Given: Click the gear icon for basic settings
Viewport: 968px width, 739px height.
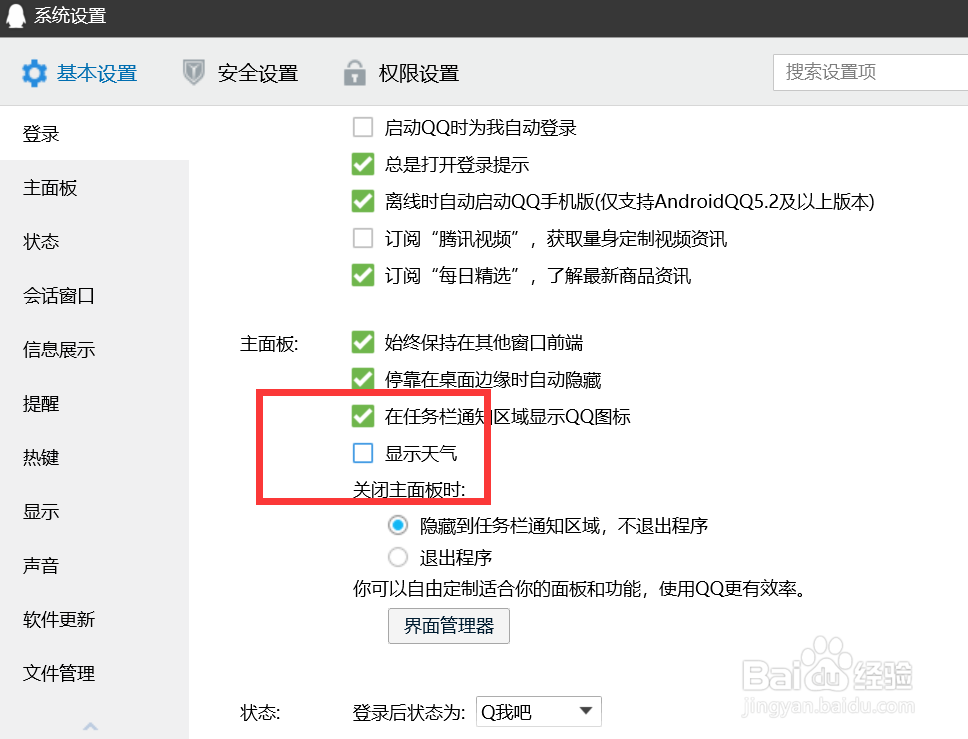Looking at the screenshot, I should pyautogui.click(x=34, y=73).
